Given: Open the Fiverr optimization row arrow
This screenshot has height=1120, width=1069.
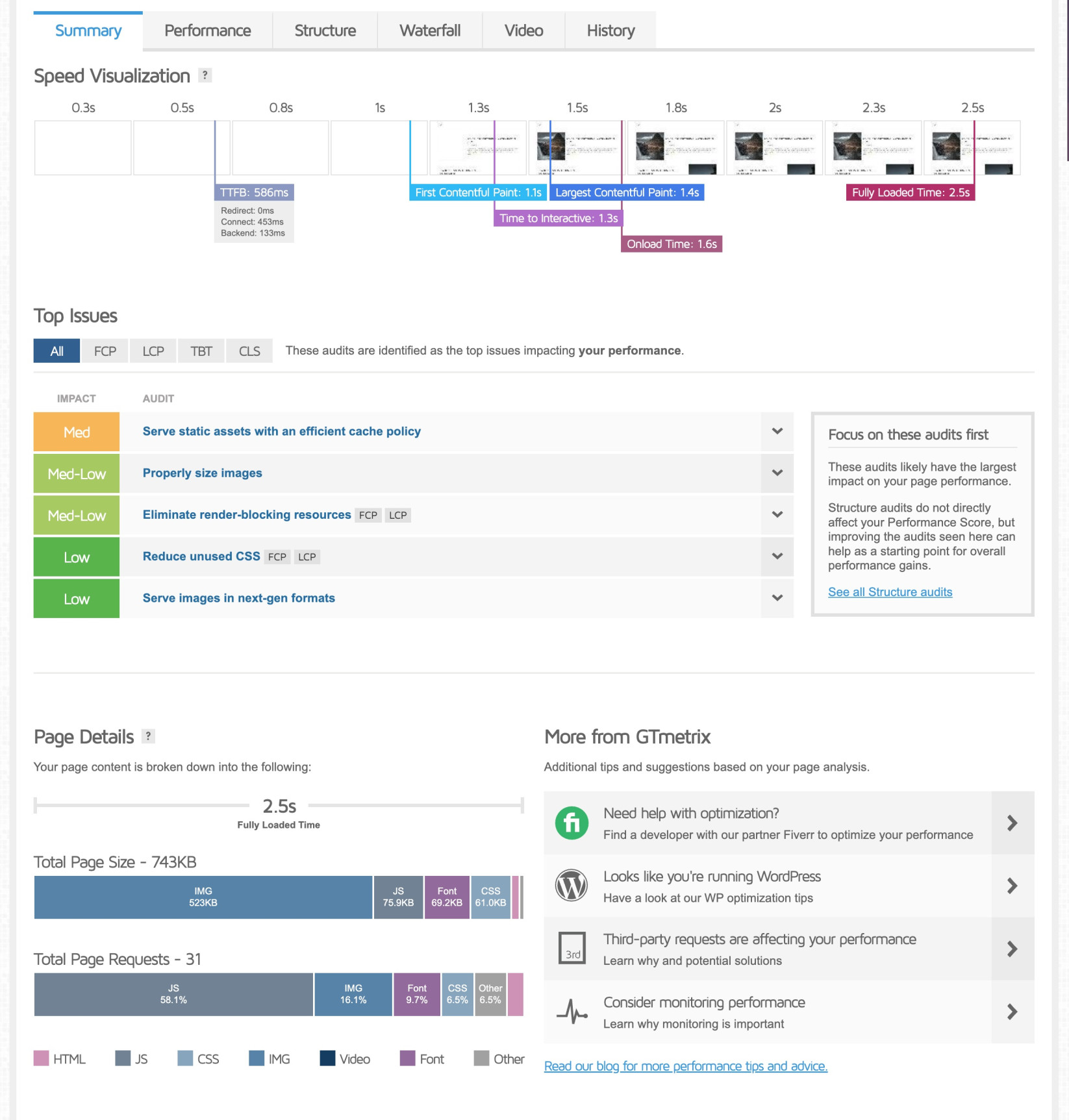Looking at the screenshot, I should point(1012,823).
